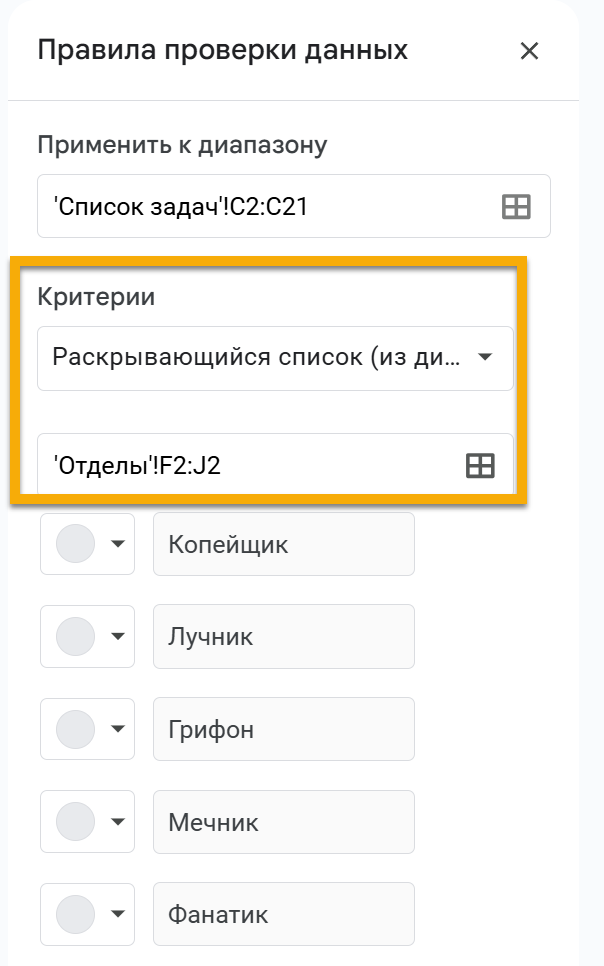Expand color arrow next to Фанатик
Viewport: 604px width, 966px height.
[117, 913]
